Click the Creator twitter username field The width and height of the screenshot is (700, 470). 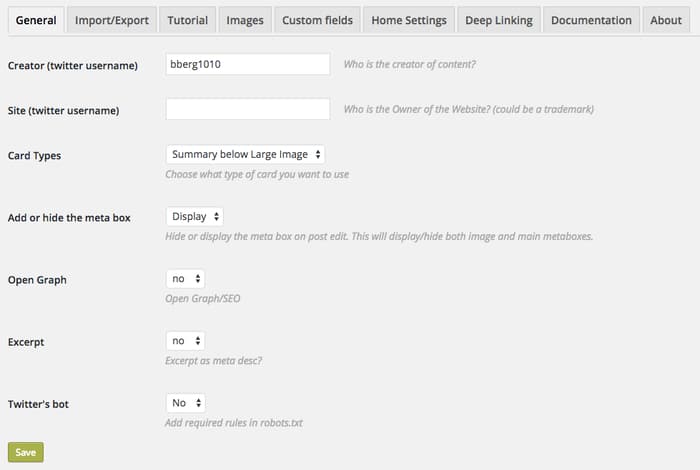coord(247,64)
